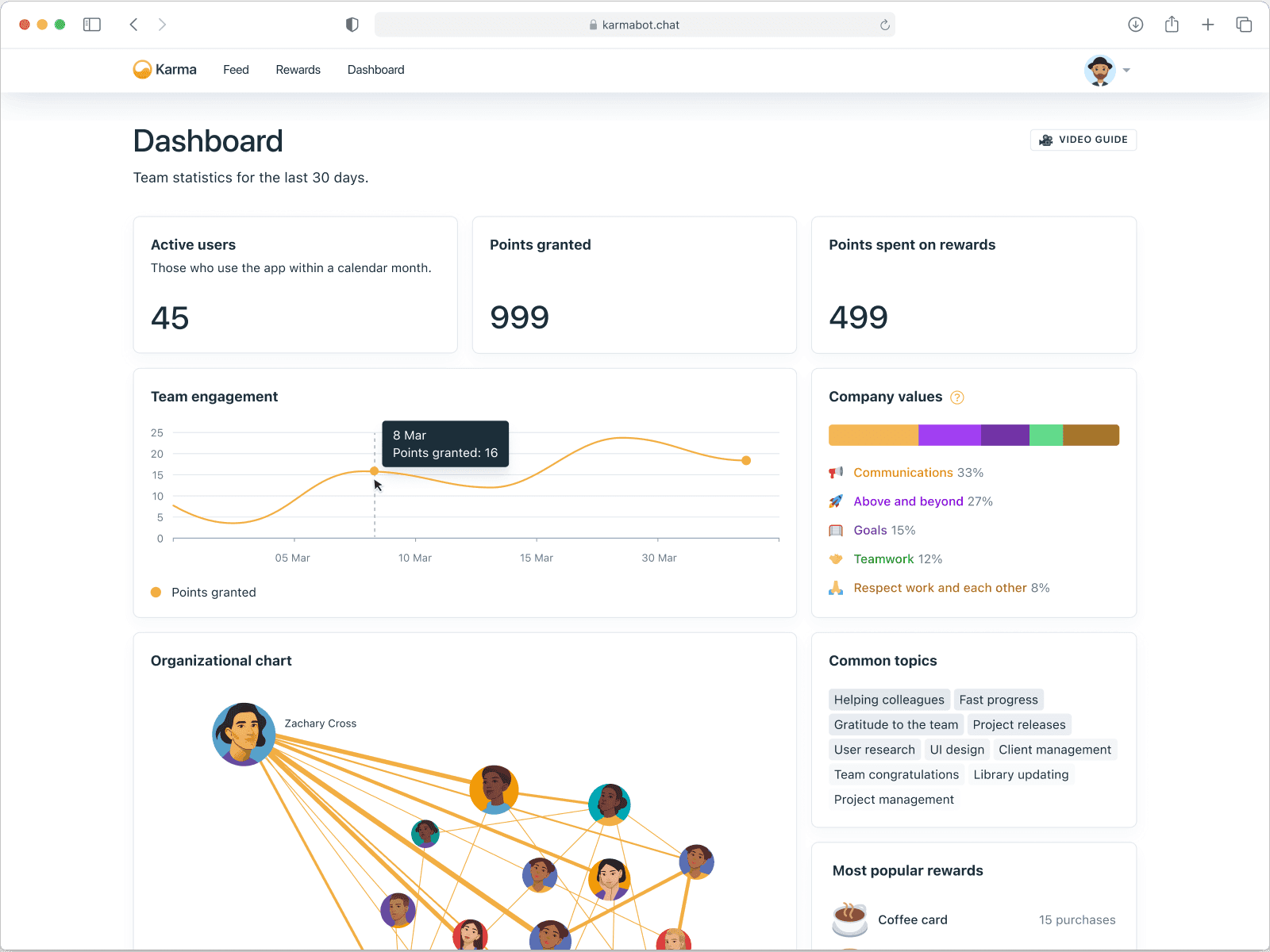Click the goal net icon beside Goals
This screenshot has width=1270, height=952.
click(x=836, y=530)
